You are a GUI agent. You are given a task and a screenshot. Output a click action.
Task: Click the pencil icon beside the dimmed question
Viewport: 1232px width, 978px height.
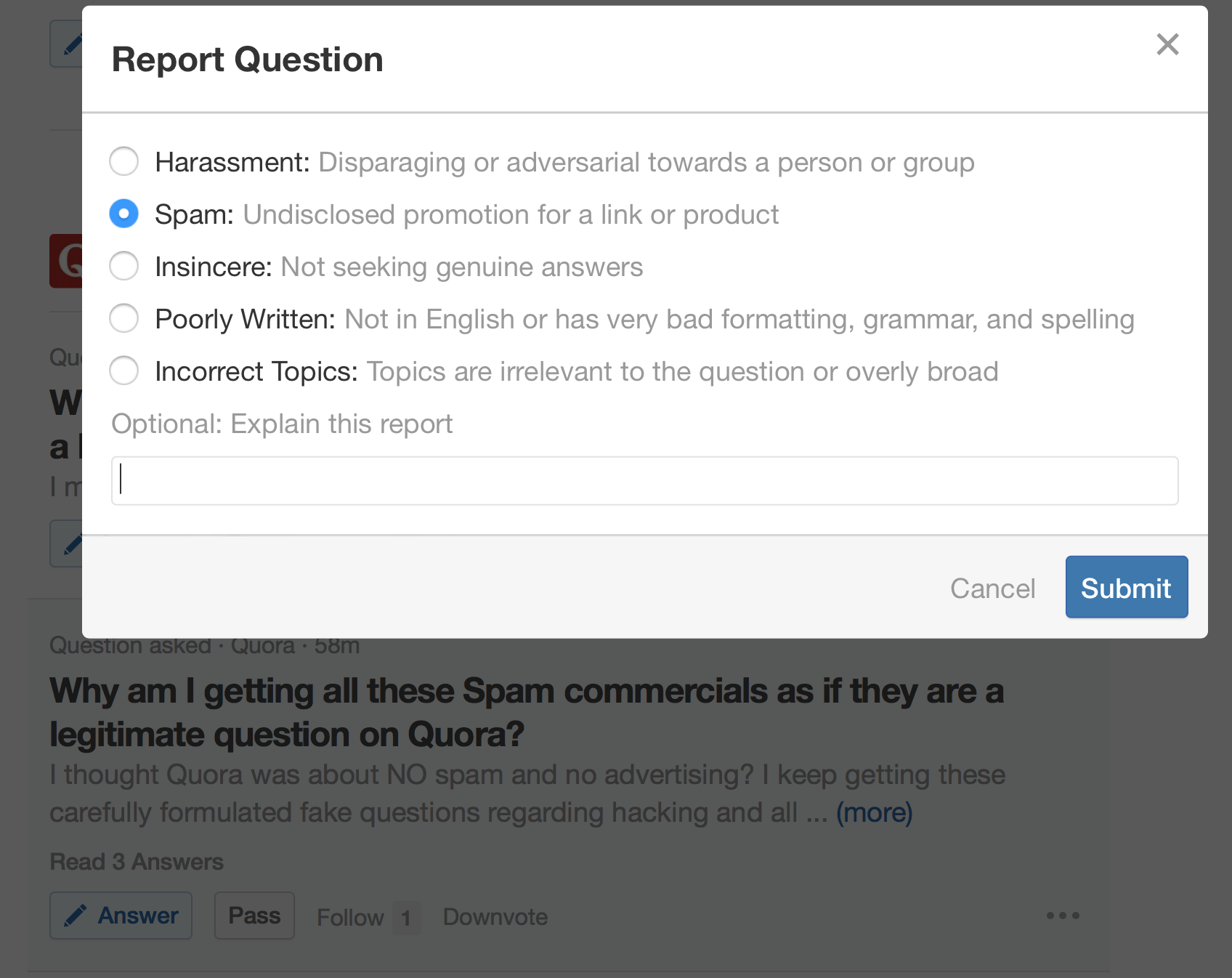click(71, 543)
